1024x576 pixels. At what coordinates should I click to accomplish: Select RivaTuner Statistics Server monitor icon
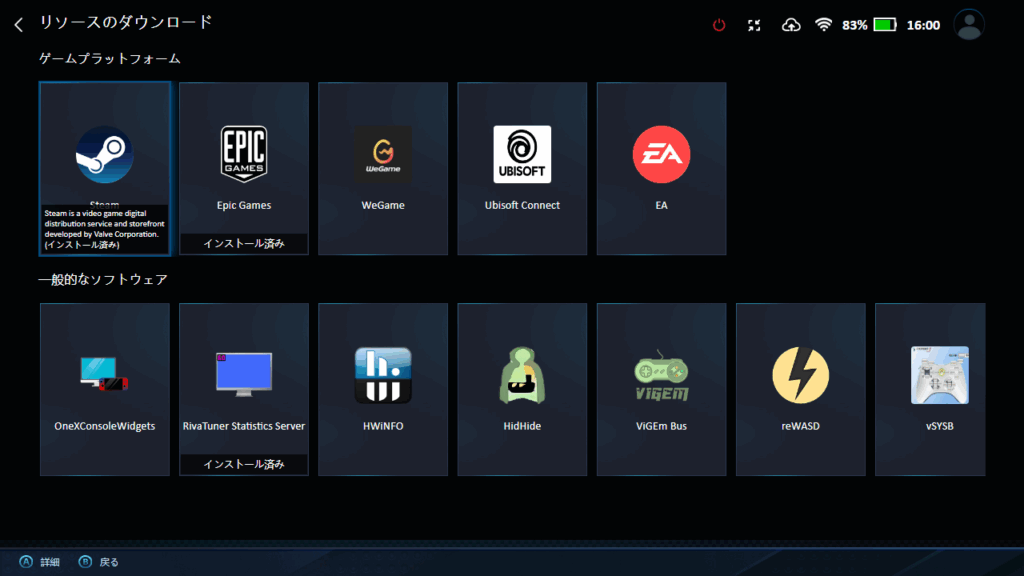point(244,374)
